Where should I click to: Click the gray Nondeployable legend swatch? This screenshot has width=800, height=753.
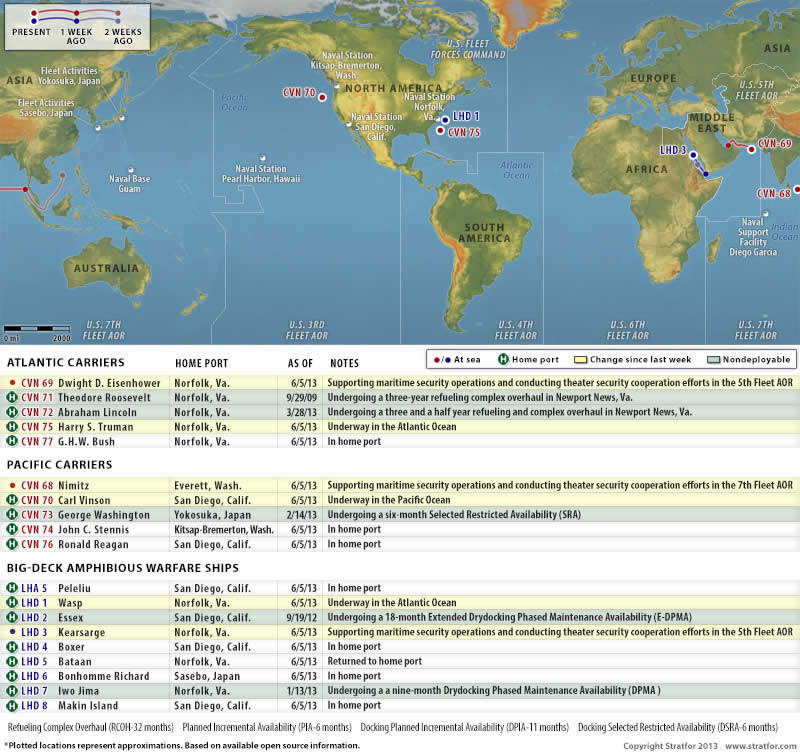713,359
